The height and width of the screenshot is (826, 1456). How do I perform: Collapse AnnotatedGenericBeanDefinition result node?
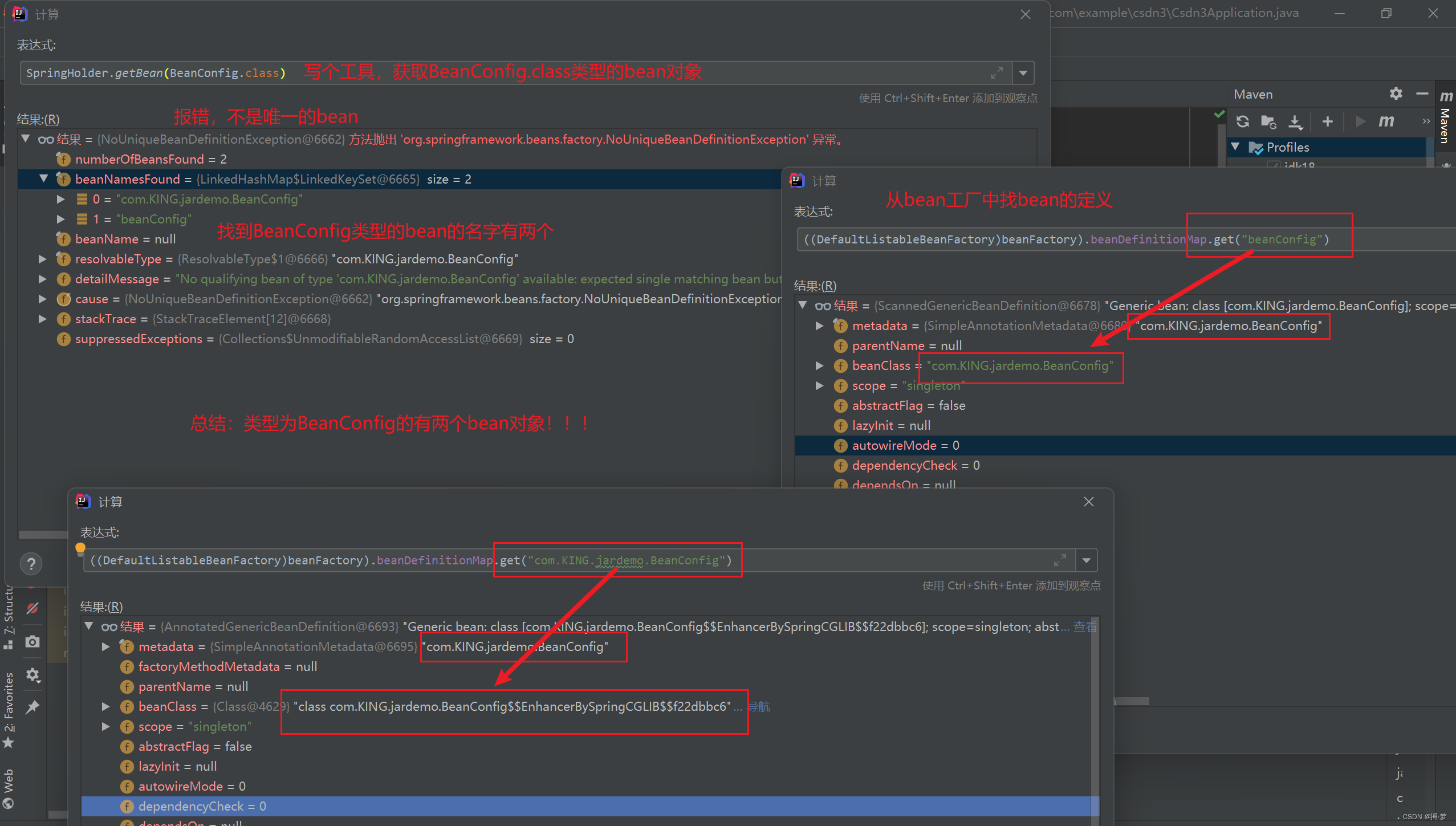pyautogui.click(x=89, y=626)
